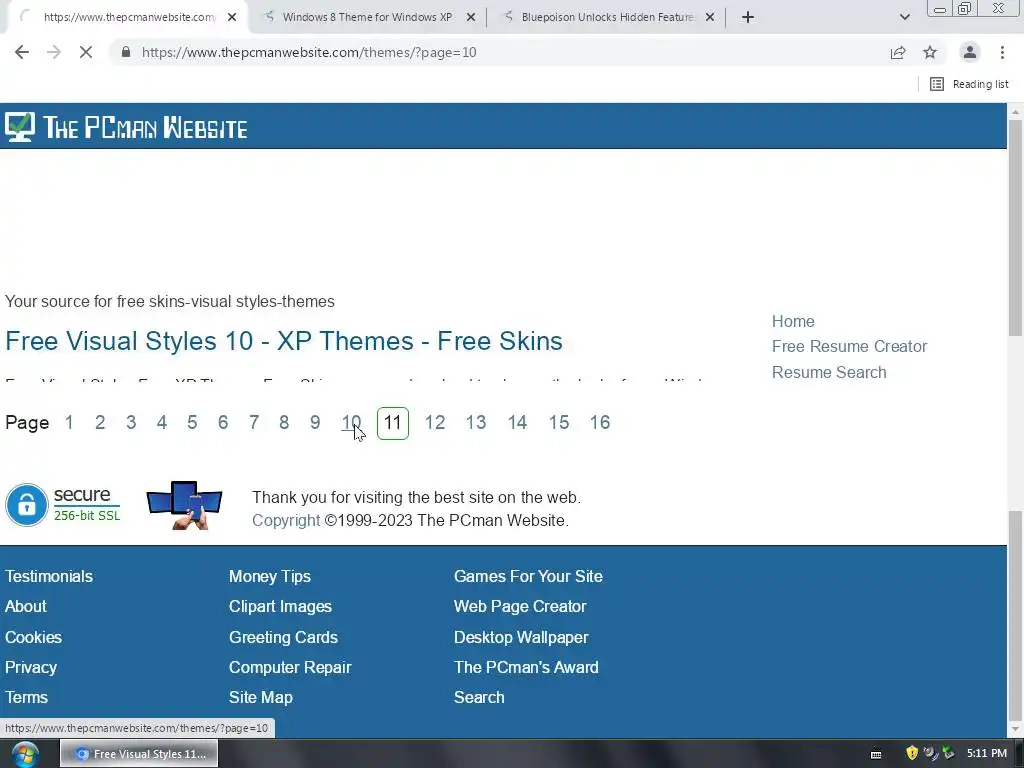The width and height of the screenshot is (1024, 768).
Task: Click the highlighted page 11
Action: pyautogui.click(x=392, y=423)
